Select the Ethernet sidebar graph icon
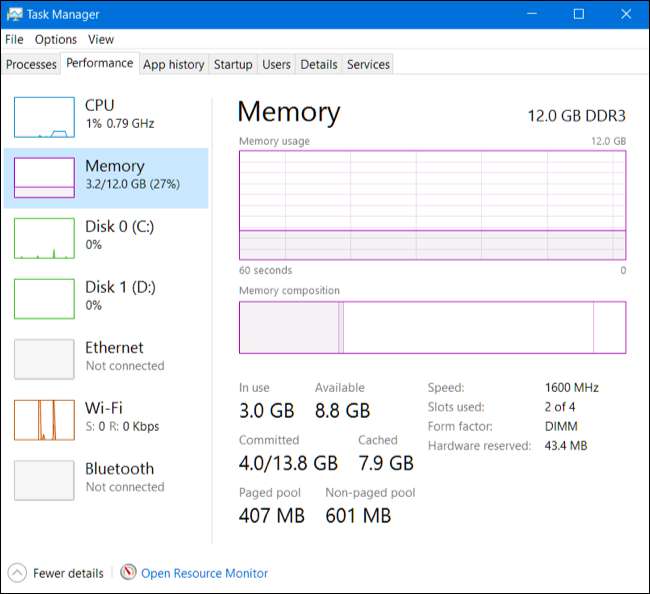Viewport: 650px width, 594px height. 44,359
